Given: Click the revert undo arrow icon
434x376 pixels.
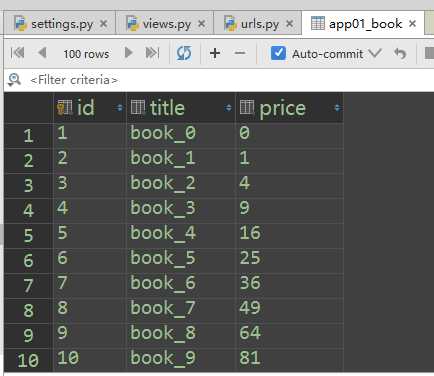Looking at the screenshot, I should [x=400, y=53].
